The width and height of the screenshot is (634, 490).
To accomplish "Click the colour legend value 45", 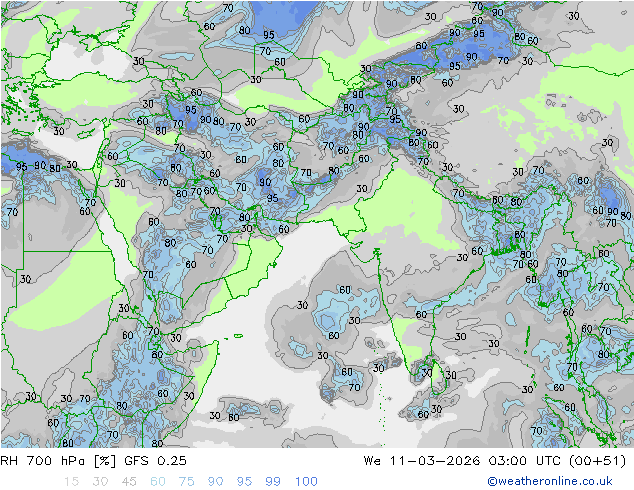I will [129, 482].
